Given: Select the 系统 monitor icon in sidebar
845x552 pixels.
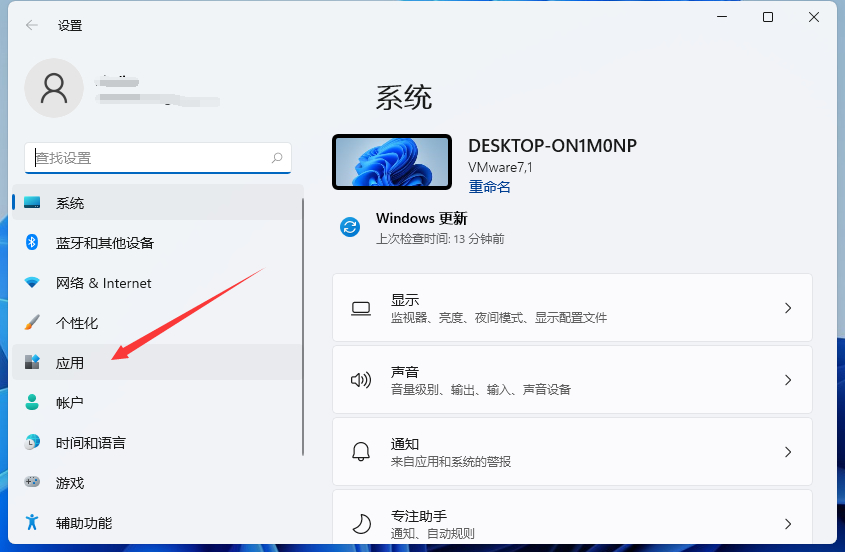Looking at the screenshot, I should coord(32,203).
